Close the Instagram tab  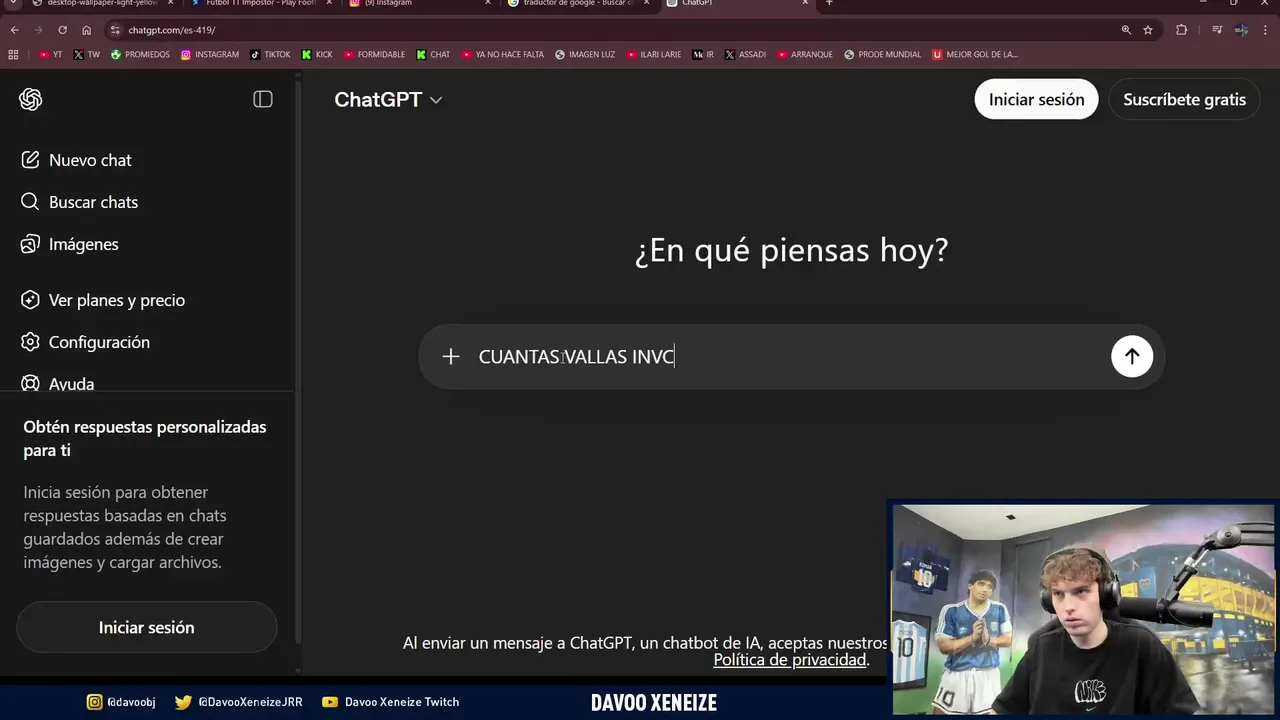488,3
